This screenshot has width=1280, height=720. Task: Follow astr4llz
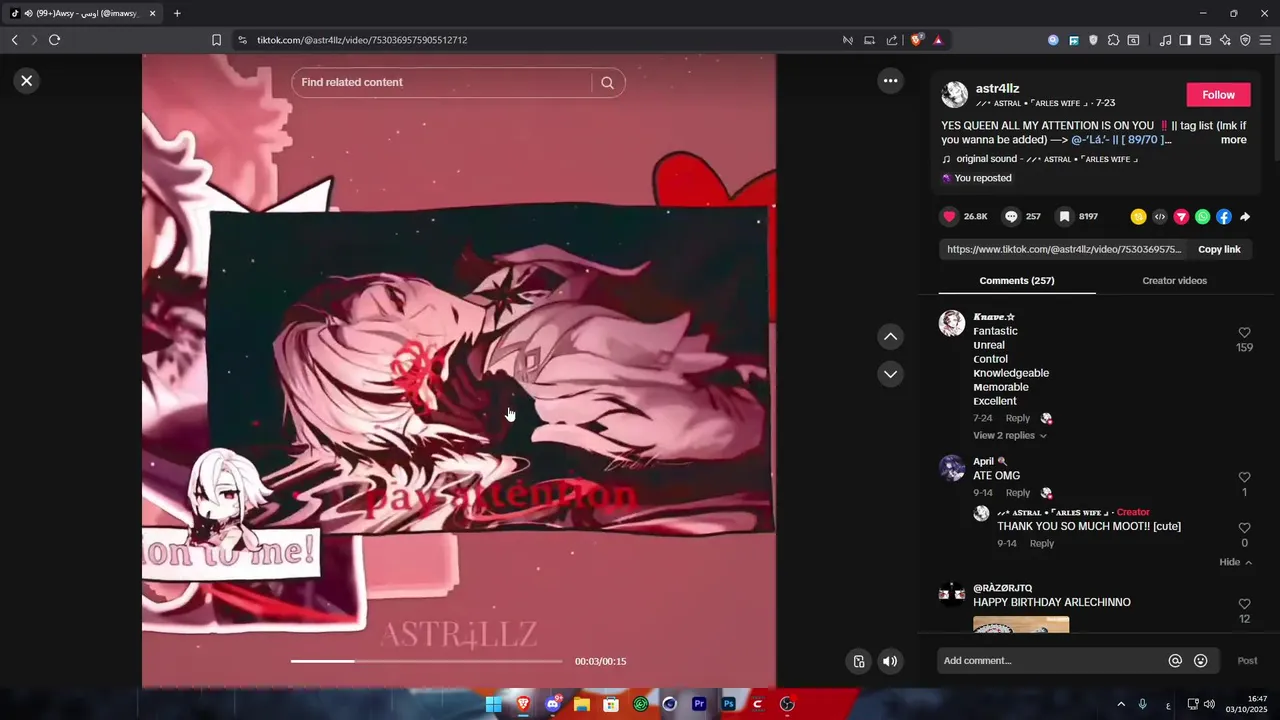[1218, 95]
